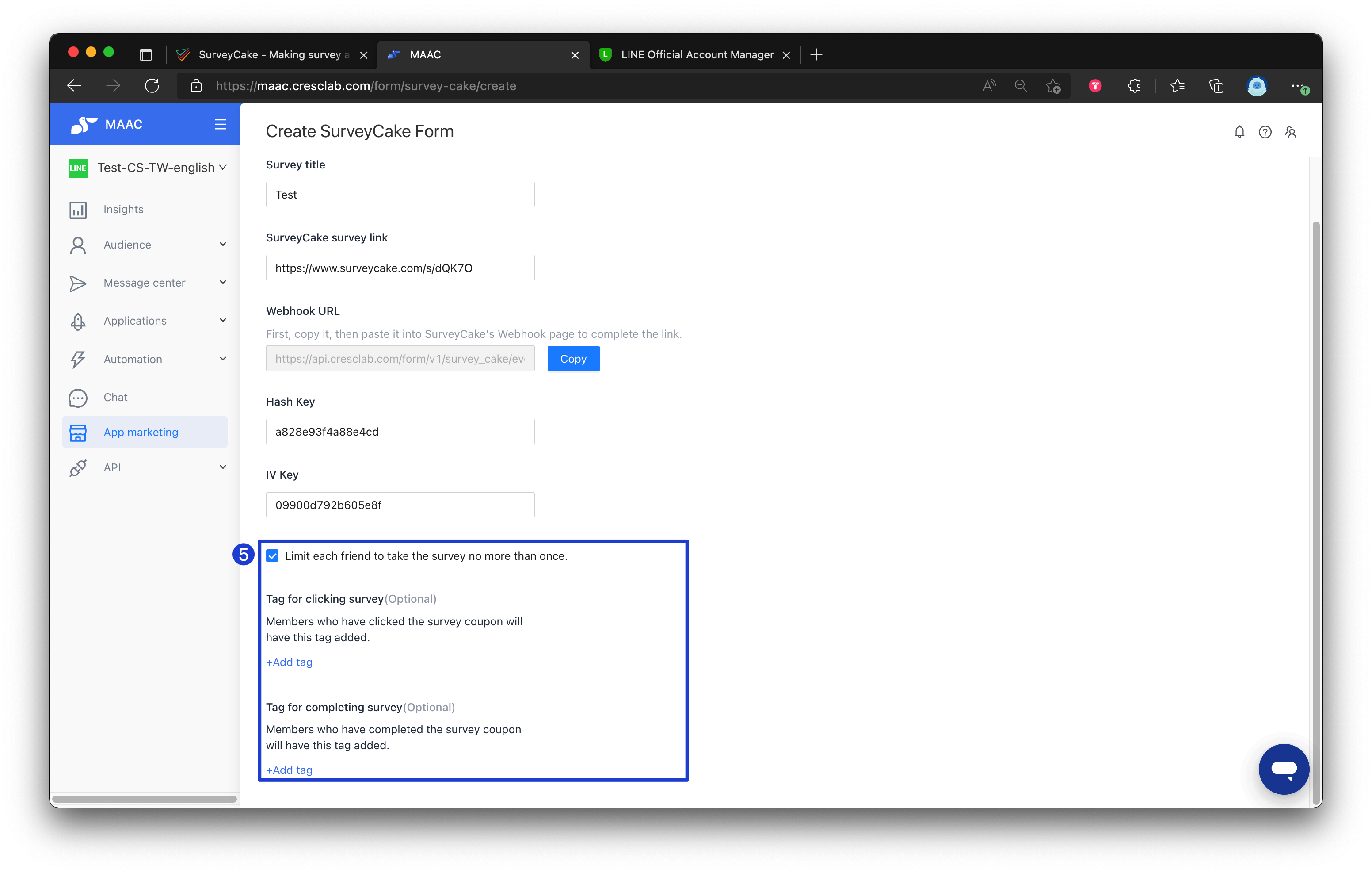
Task: Open a new browser tab
Action: (816, 55)
